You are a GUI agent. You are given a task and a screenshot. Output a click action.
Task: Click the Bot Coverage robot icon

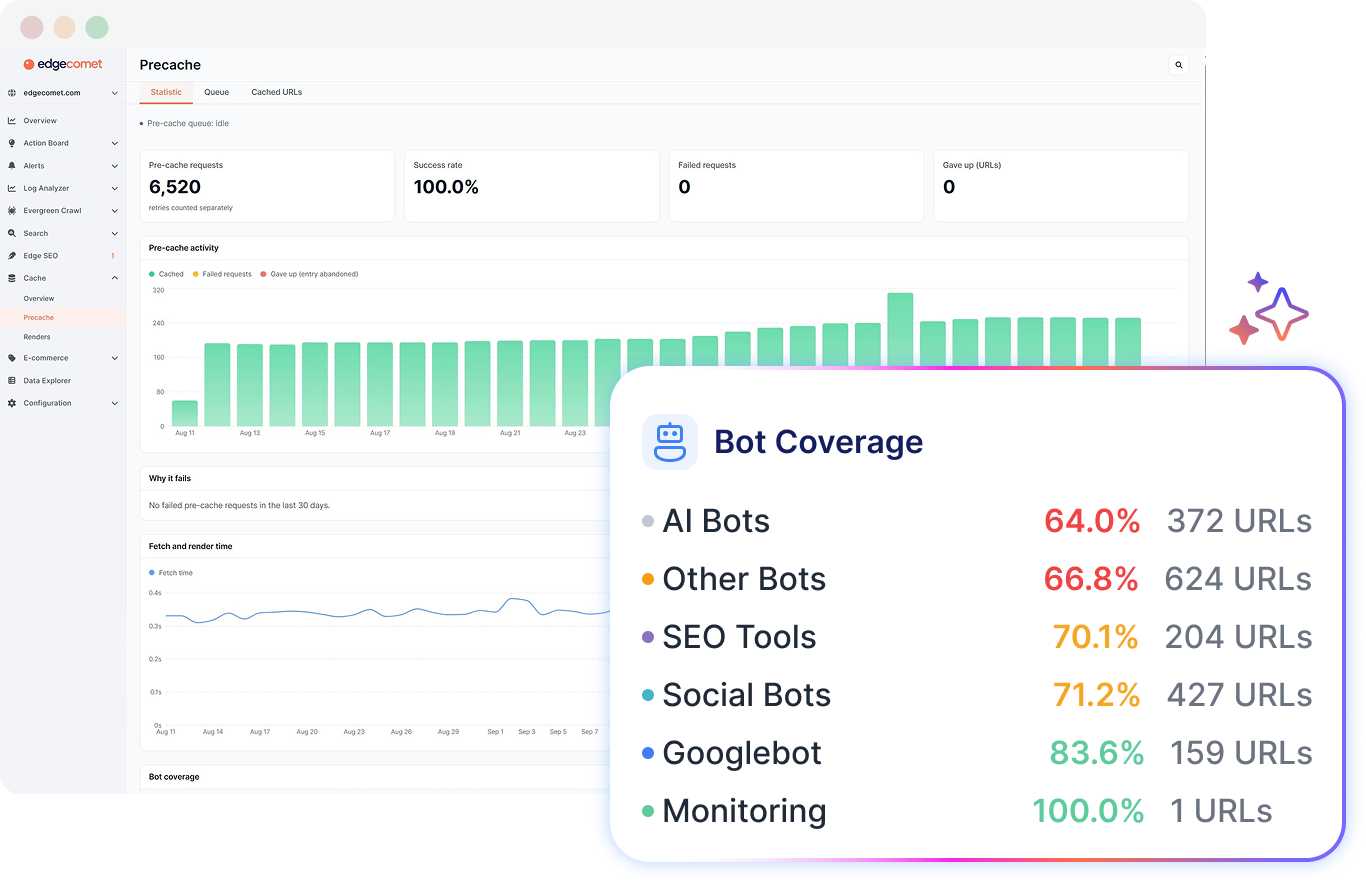(x=669, y=442)
